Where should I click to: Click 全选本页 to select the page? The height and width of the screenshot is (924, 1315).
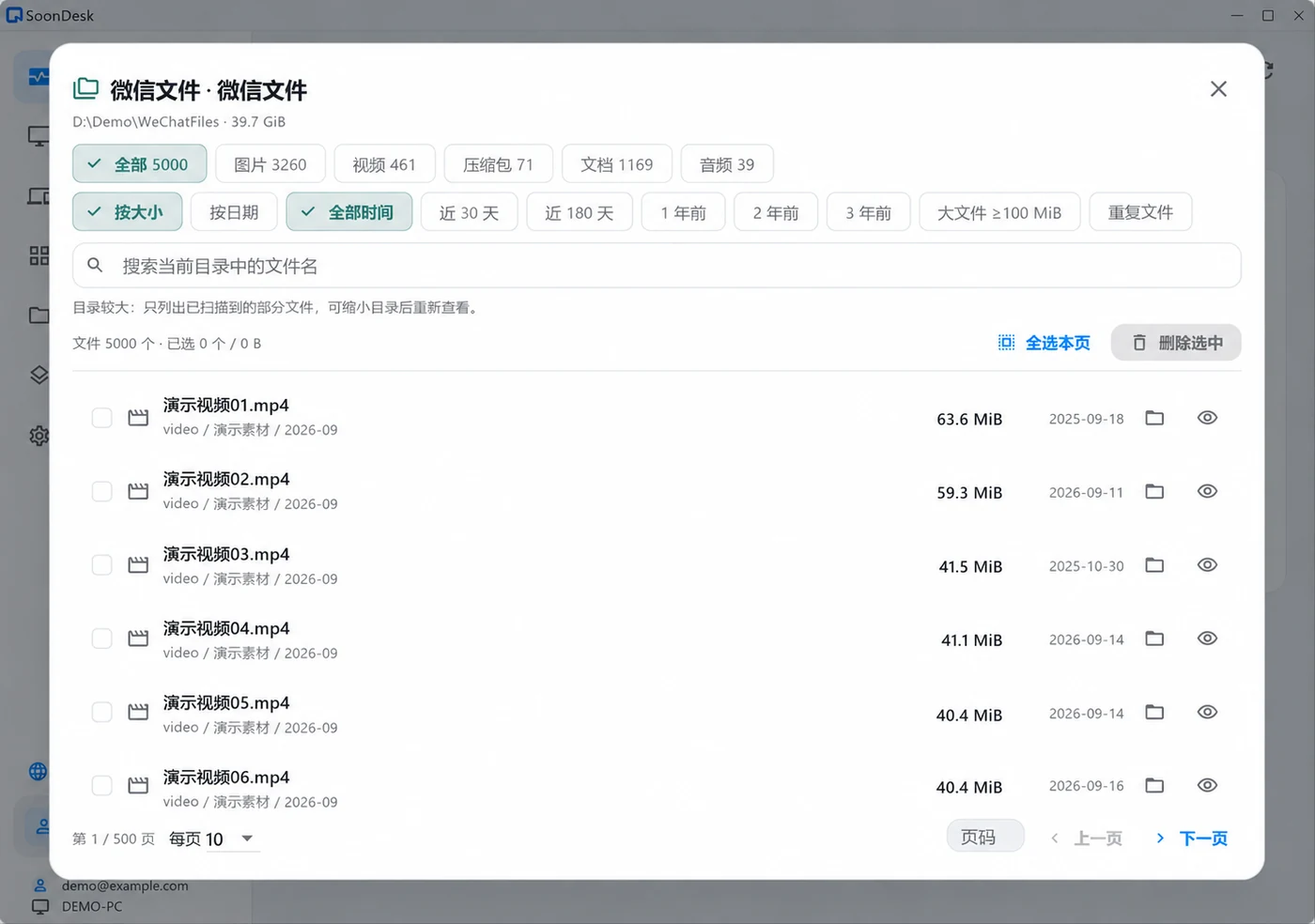coord(1044,343)
